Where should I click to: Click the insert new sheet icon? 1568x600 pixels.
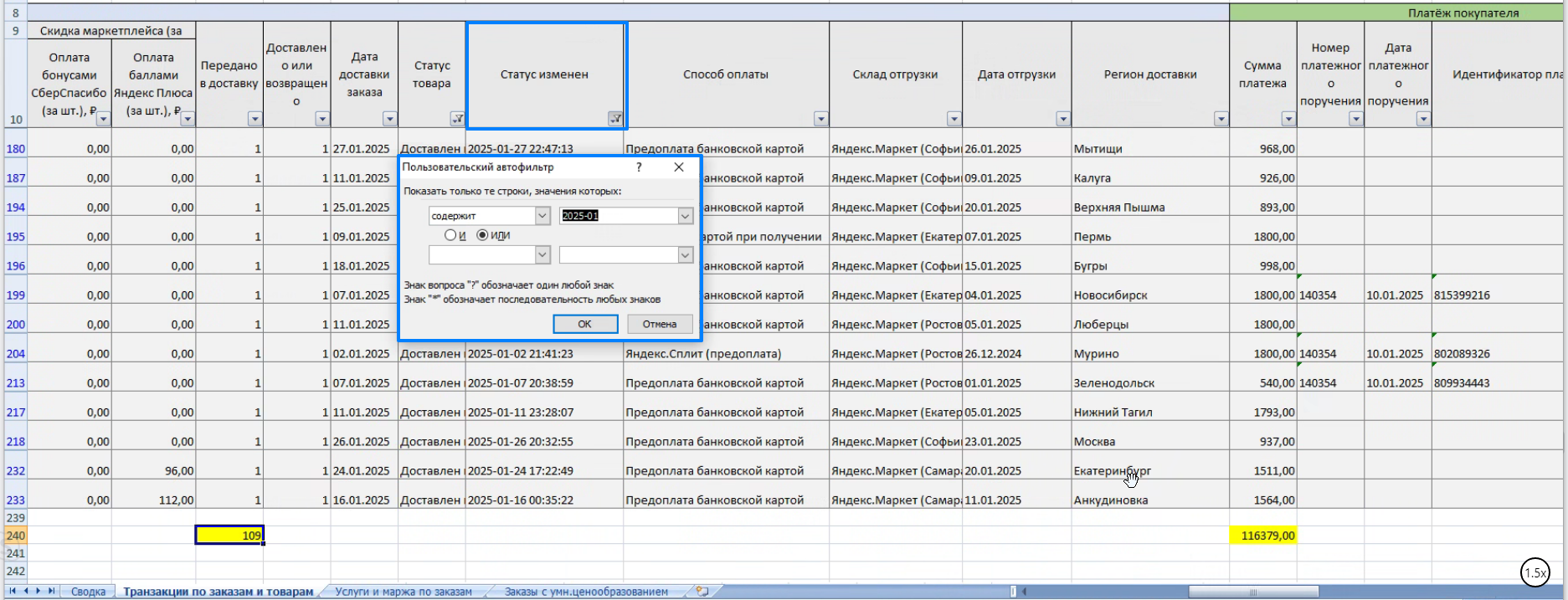(x=702, y=591)
